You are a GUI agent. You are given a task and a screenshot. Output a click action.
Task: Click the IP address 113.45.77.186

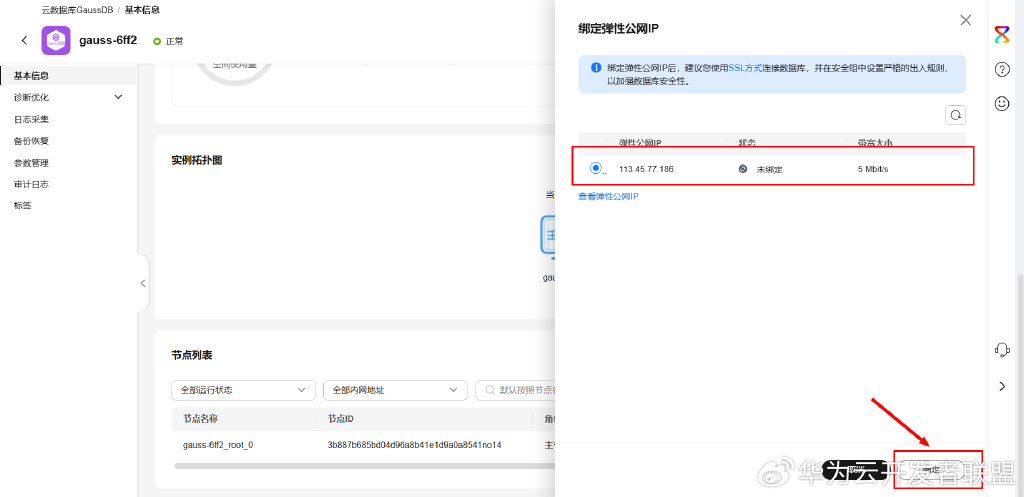(x=646, y=169)
